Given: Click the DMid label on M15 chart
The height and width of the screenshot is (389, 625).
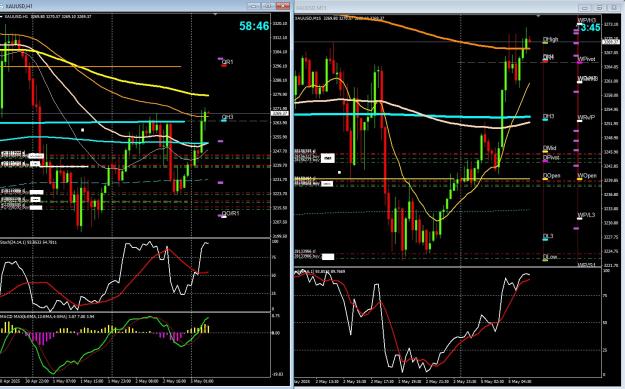Looking at the screenshot, I should [549, 148].
